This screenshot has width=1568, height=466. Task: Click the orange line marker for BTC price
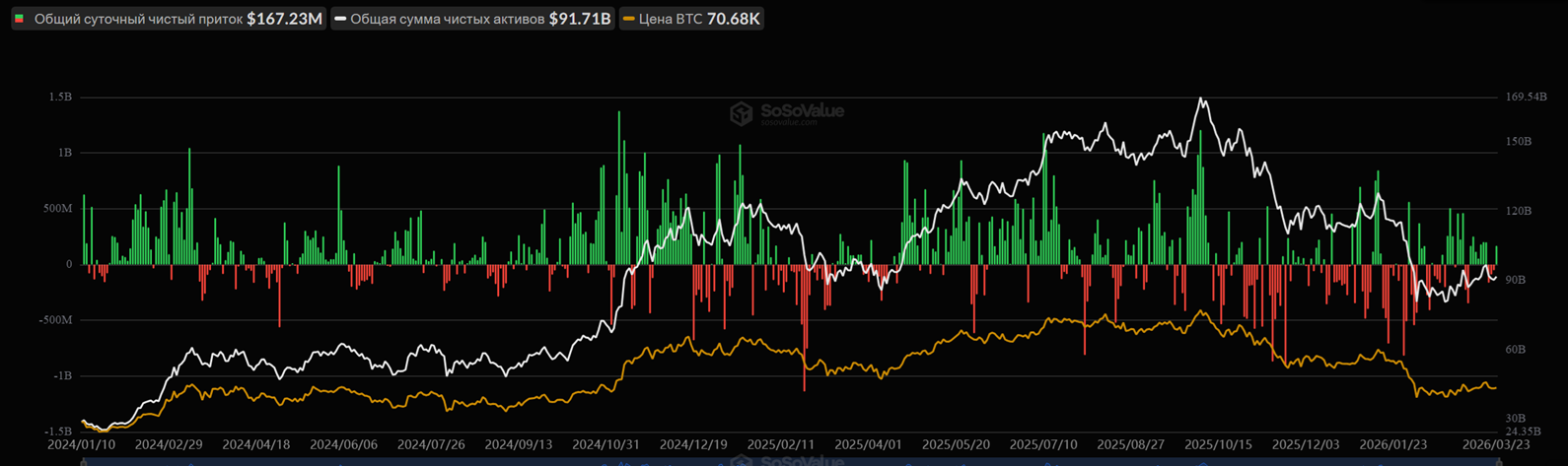pyautogui.click(x=628, y=19)
